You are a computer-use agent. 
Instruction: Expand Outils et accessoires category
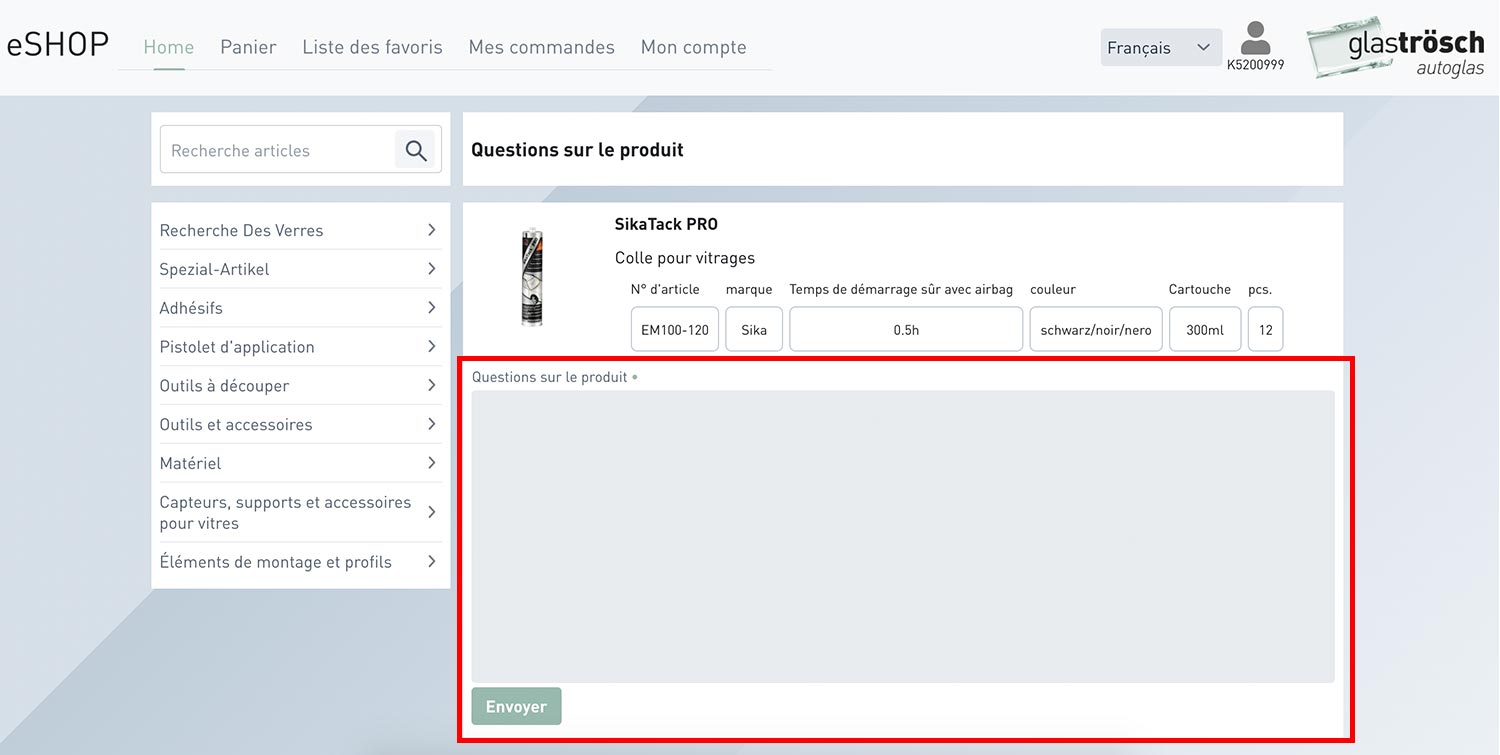[x=300, y=425]
